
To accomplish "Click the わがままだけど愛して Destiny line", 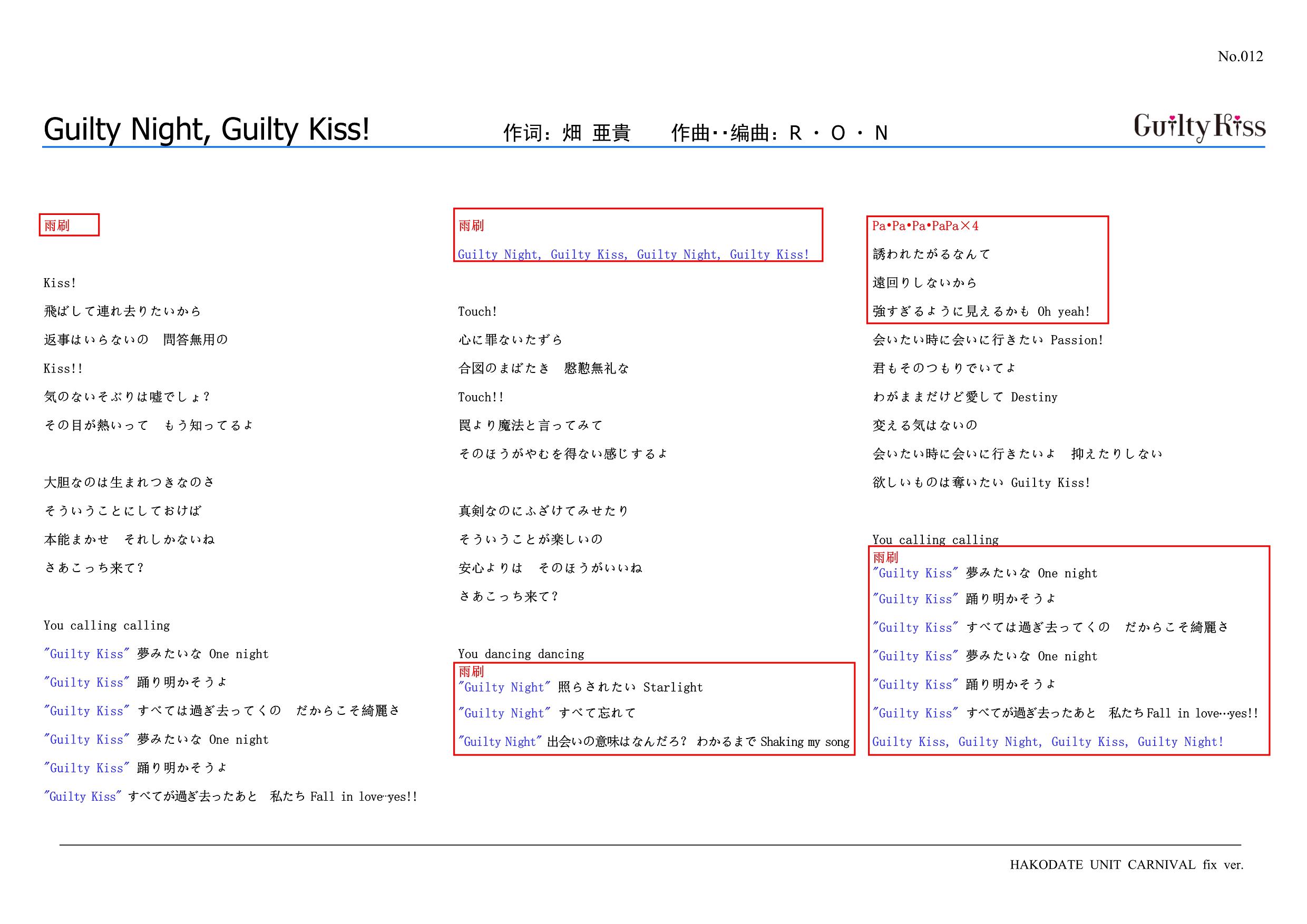I will (965, 397).
